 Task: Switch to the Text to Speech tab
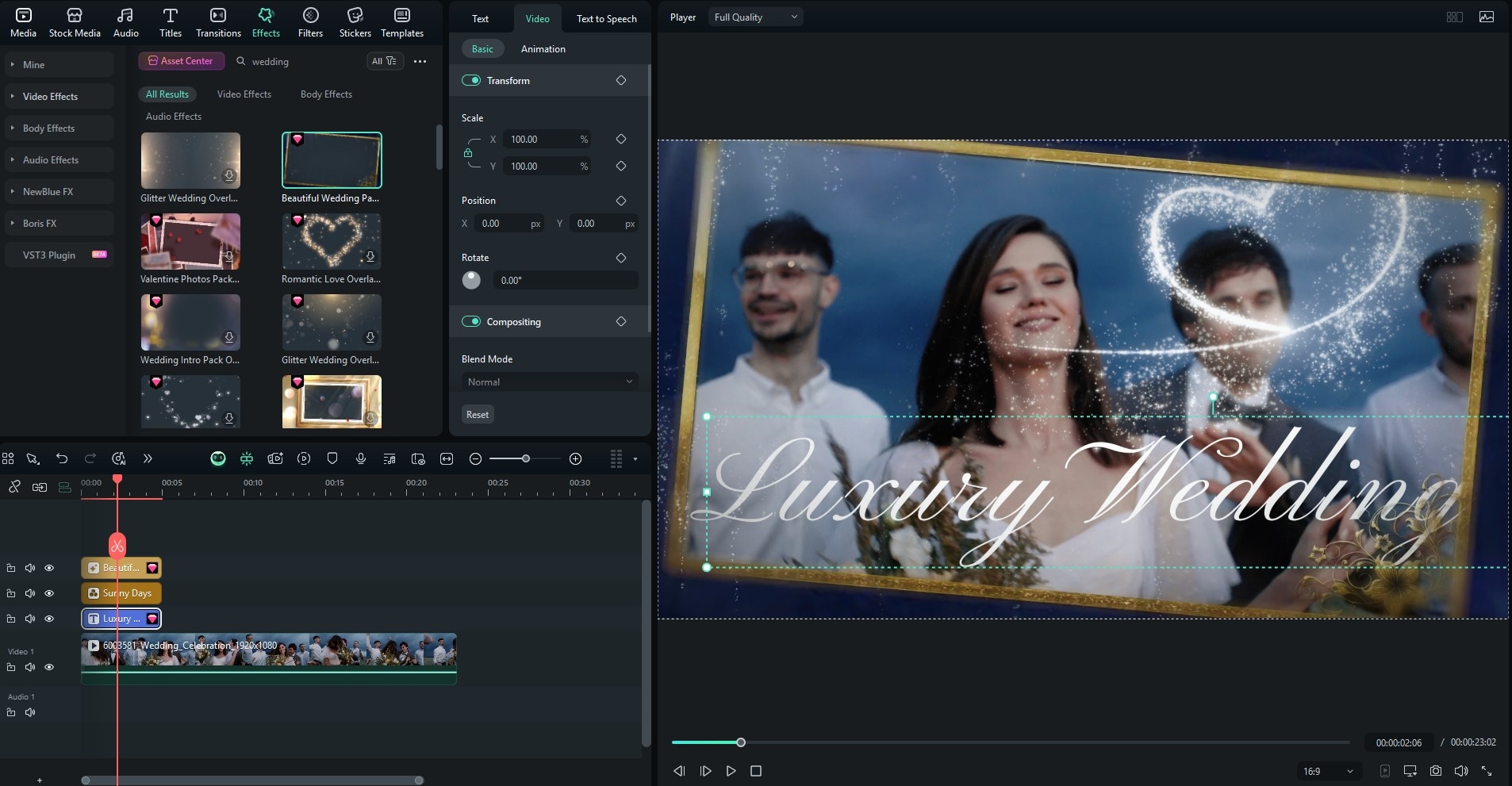(x=606, y=18)
